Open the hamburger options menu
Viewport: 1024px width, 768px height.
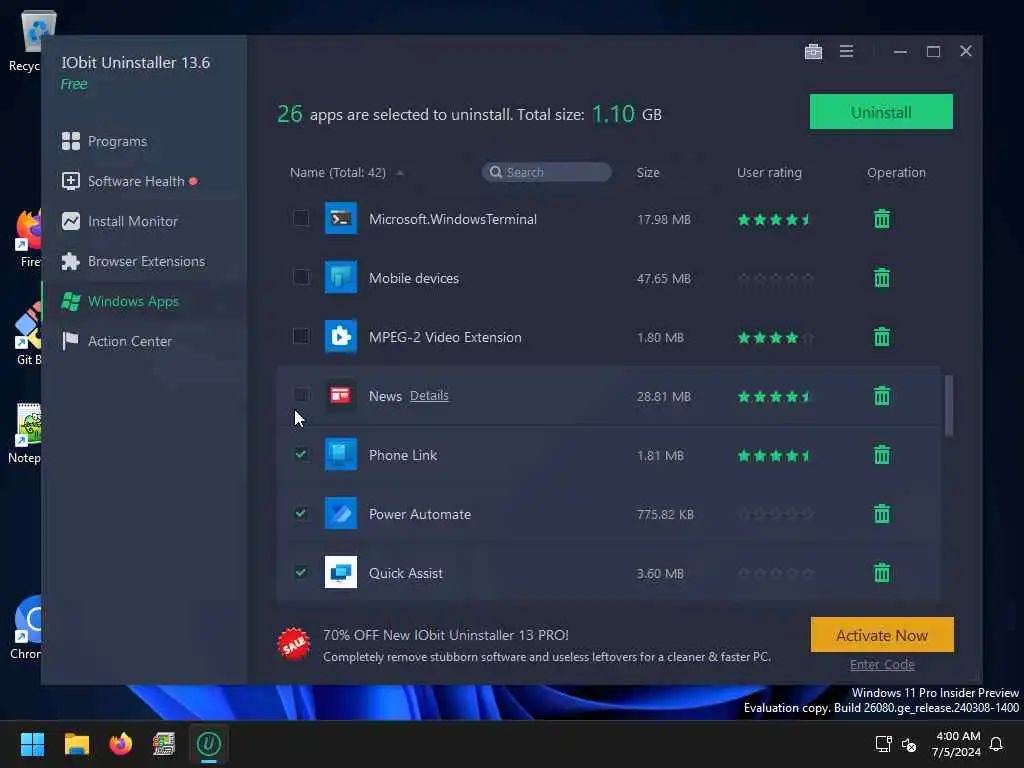tap(846, 51)
